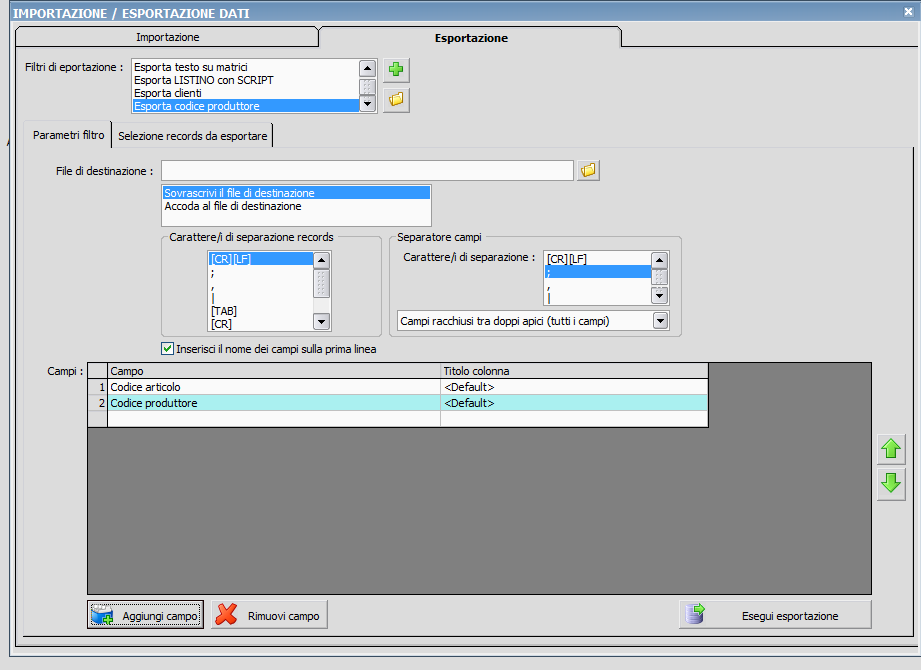Click the Rimuovi campo button
This screenshot has height=670, width=921.
(x=270, y=615)
